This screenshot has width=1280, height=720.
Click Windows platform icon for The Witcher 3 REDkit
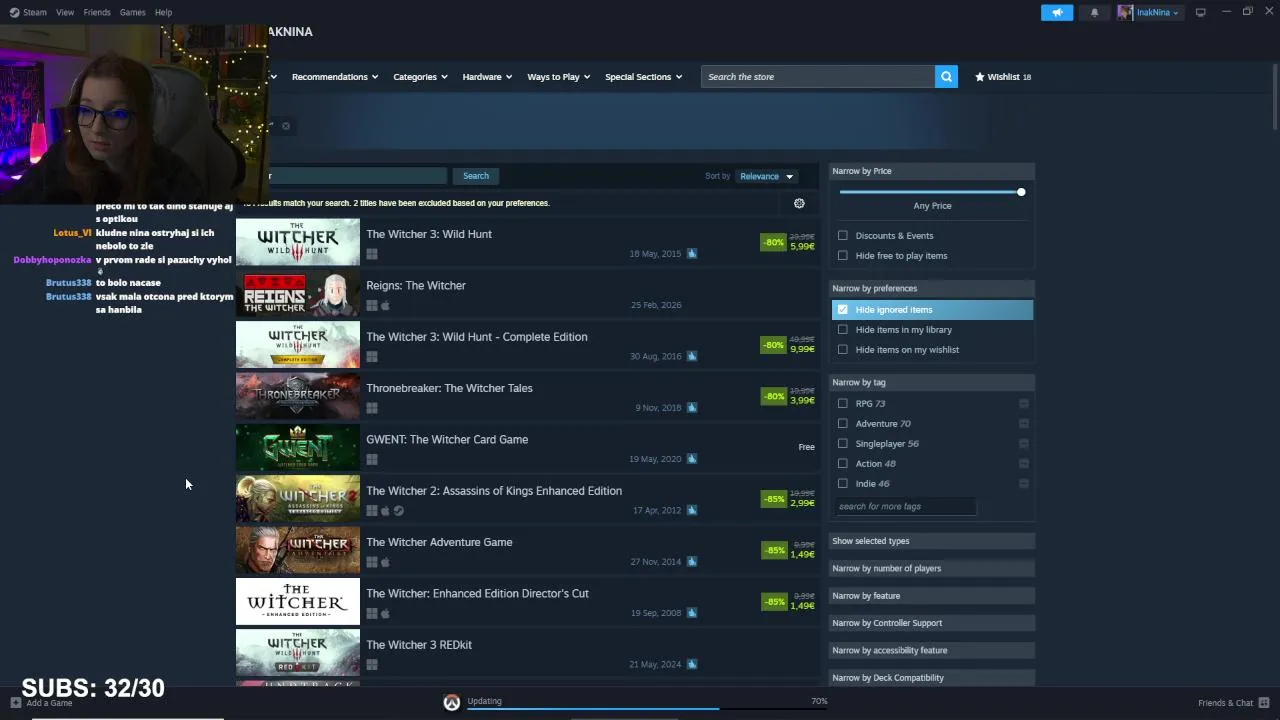[x=372, y=665]
